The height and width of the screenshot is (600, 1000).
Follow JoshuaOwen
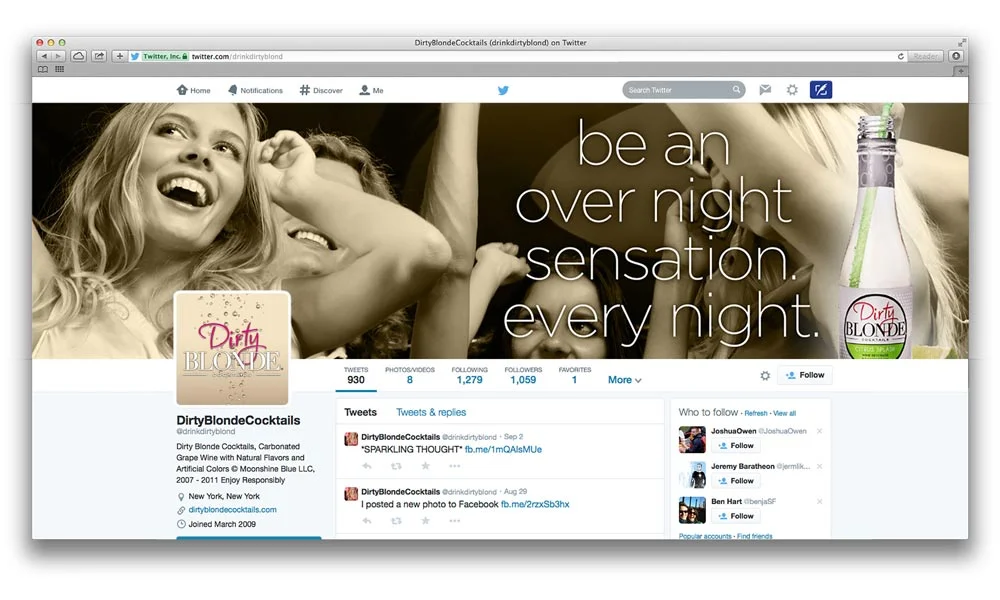click(735, 446)
